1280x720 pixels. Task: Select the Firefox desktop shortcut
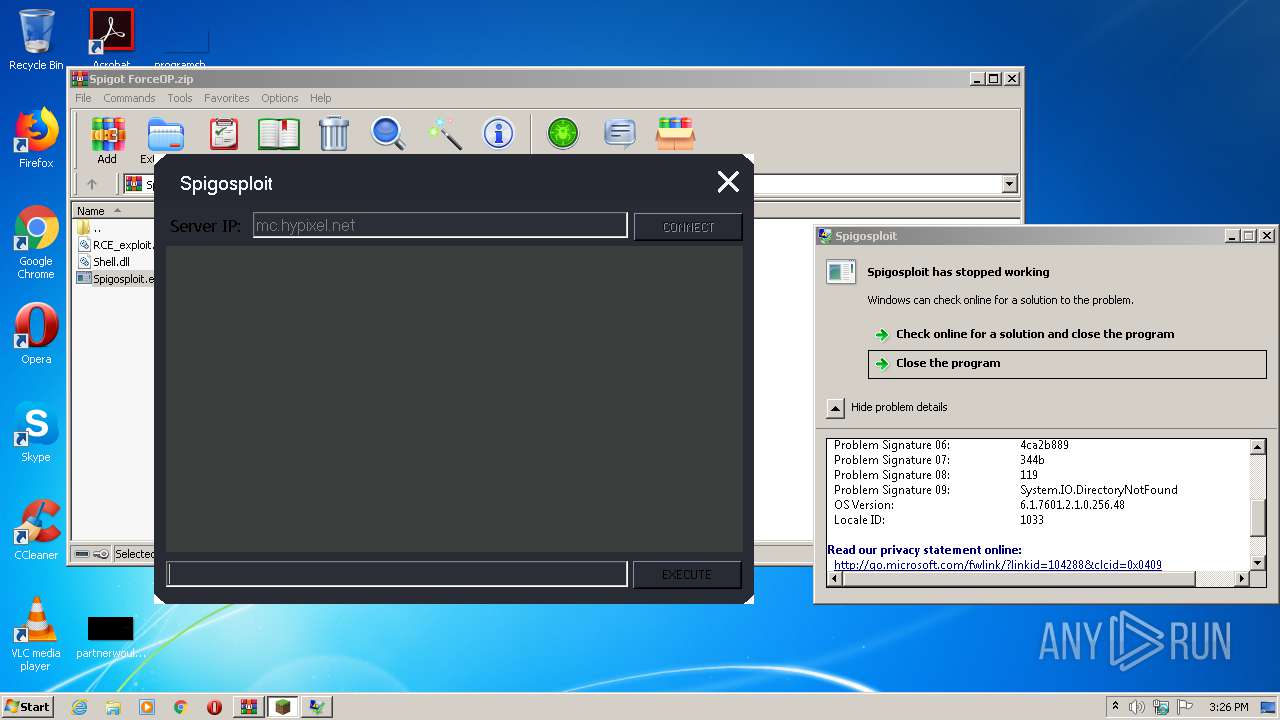[x=36, y=138]
